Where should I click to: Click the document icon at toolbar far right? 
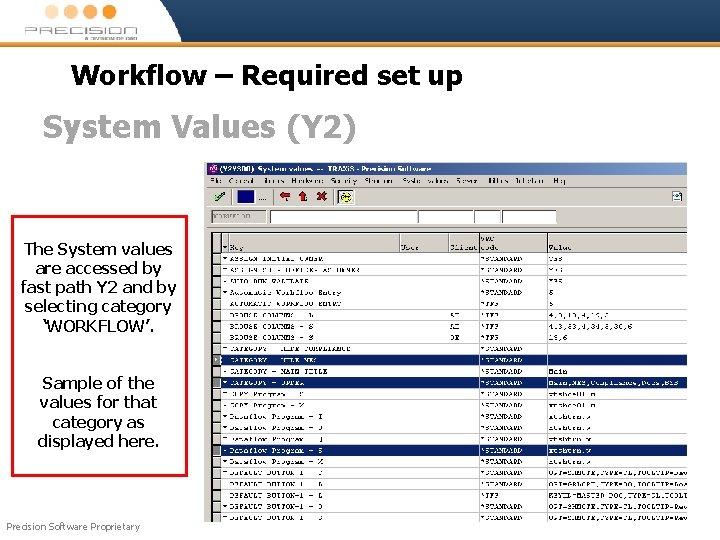(x=677, y=197)
